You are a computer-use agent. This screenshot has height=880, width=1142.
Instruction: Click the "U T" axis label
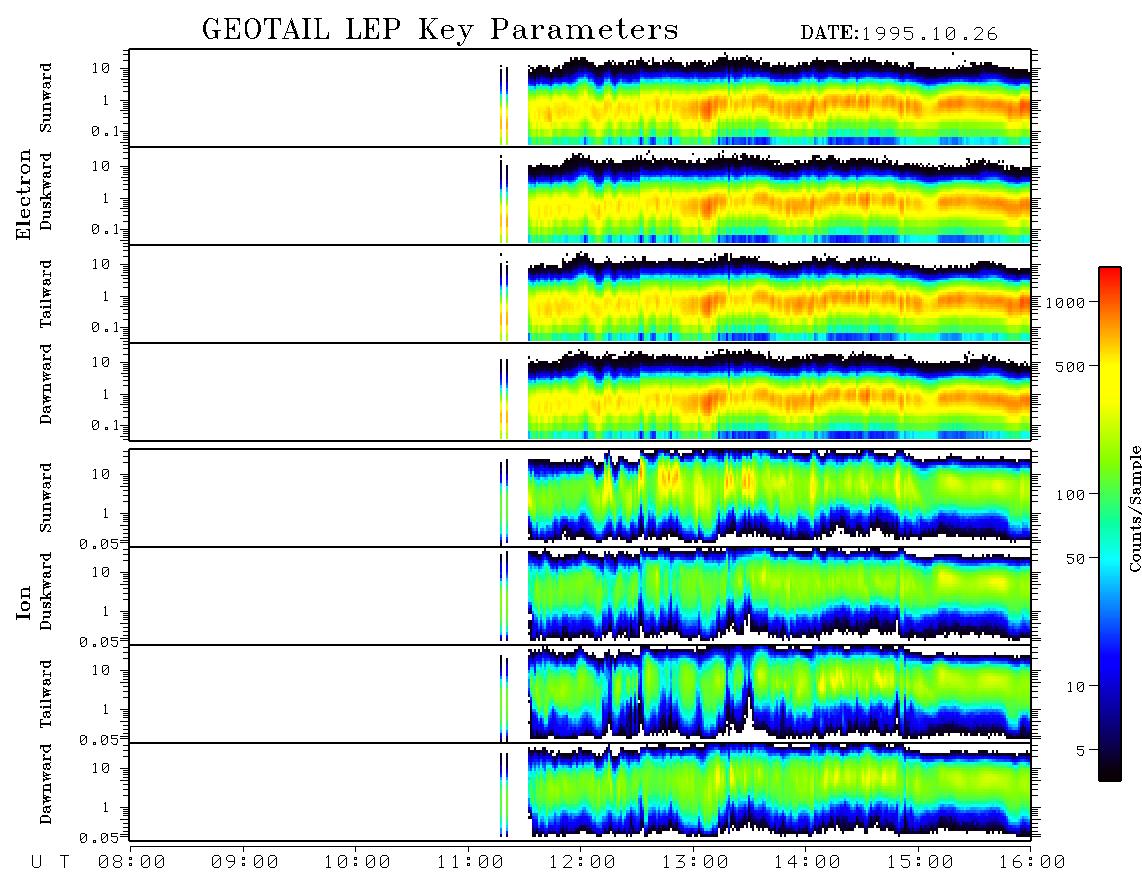(x=50, y=863)
